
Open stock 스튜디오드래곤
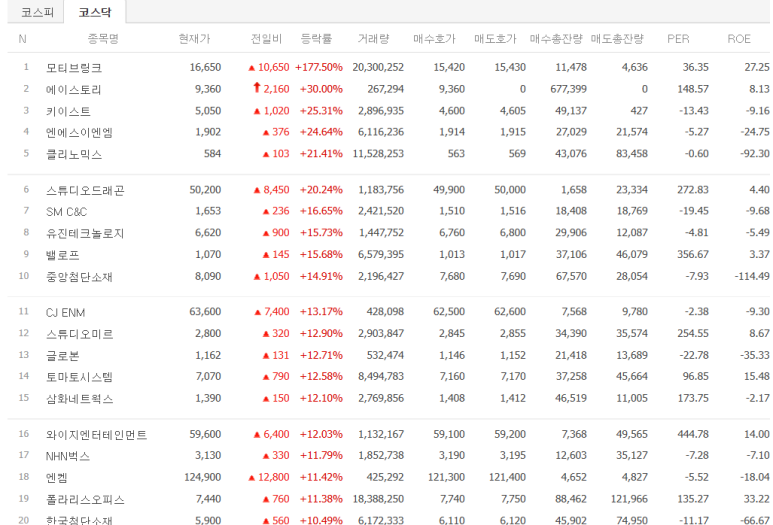(85, 190)
